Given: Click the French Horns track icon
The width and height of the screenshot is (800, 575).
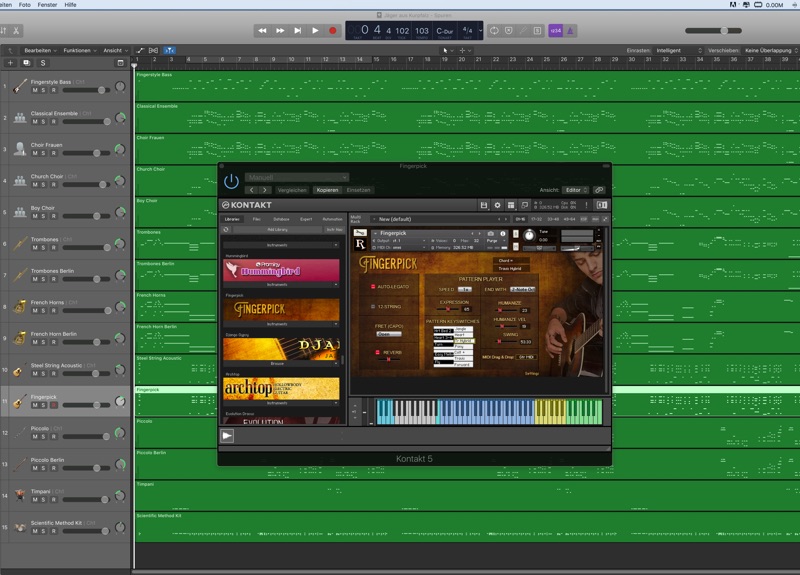Looking at the screenshot, I should click(20, 307).
